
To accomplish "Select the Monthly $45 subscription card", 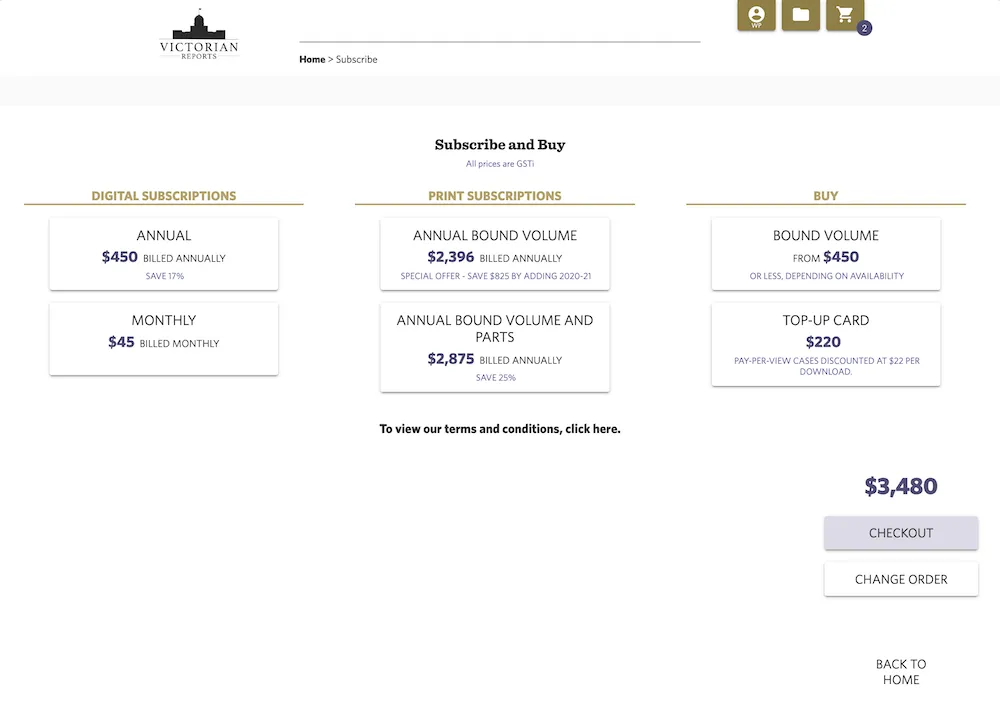I will click(x=163, y=339).
